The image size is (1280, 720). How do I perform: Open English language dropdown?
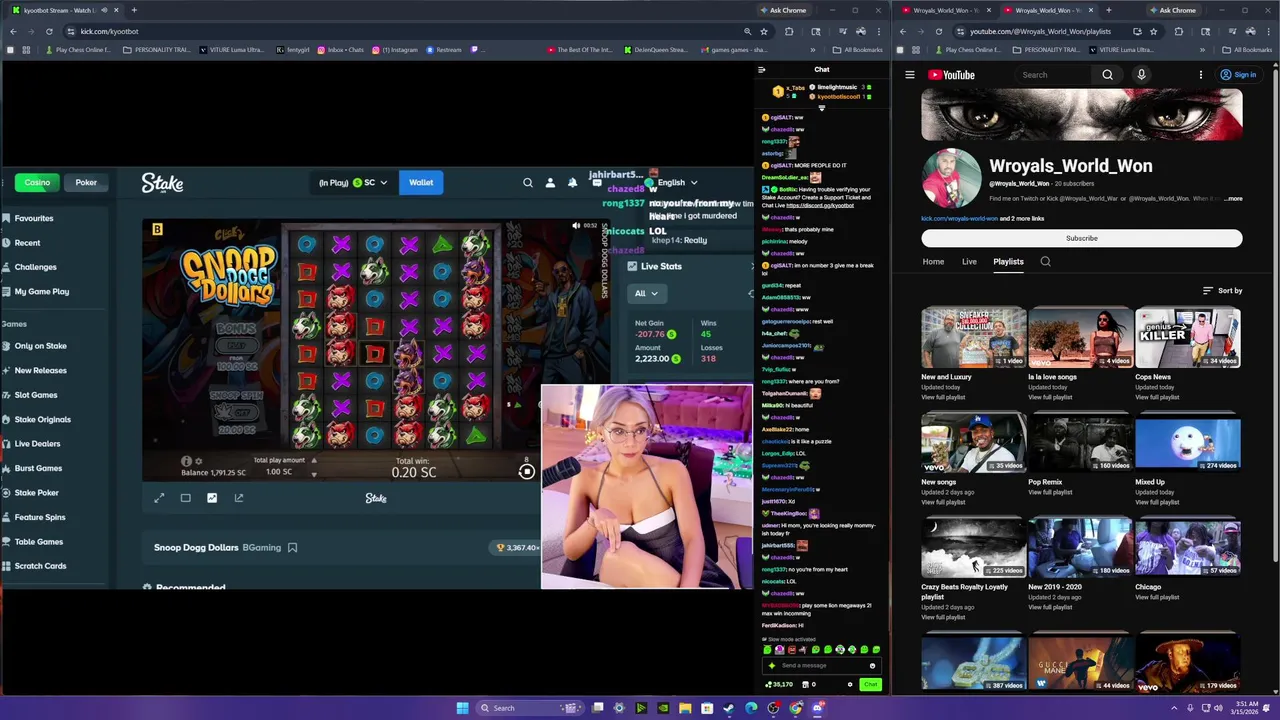click(x=678, y=183)
